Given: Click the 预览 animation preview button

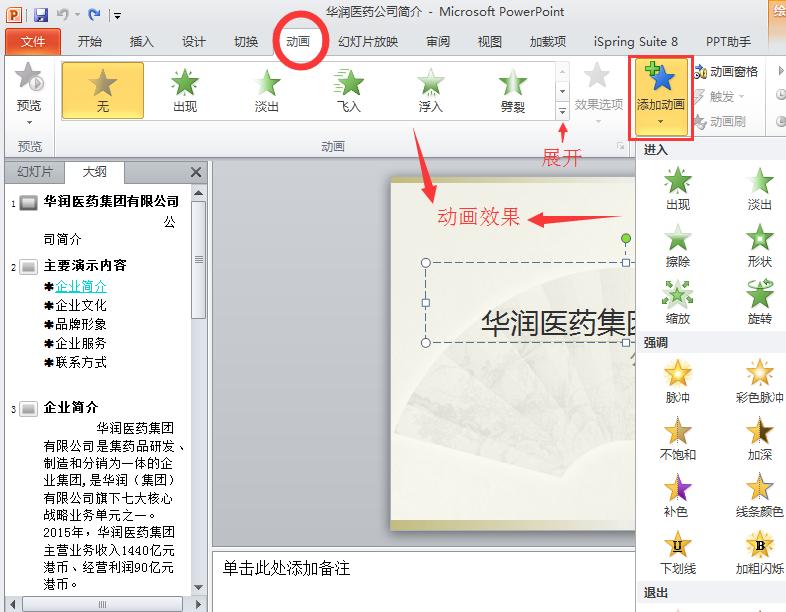Looking at the screenshot, I should (x=29, y=93).
